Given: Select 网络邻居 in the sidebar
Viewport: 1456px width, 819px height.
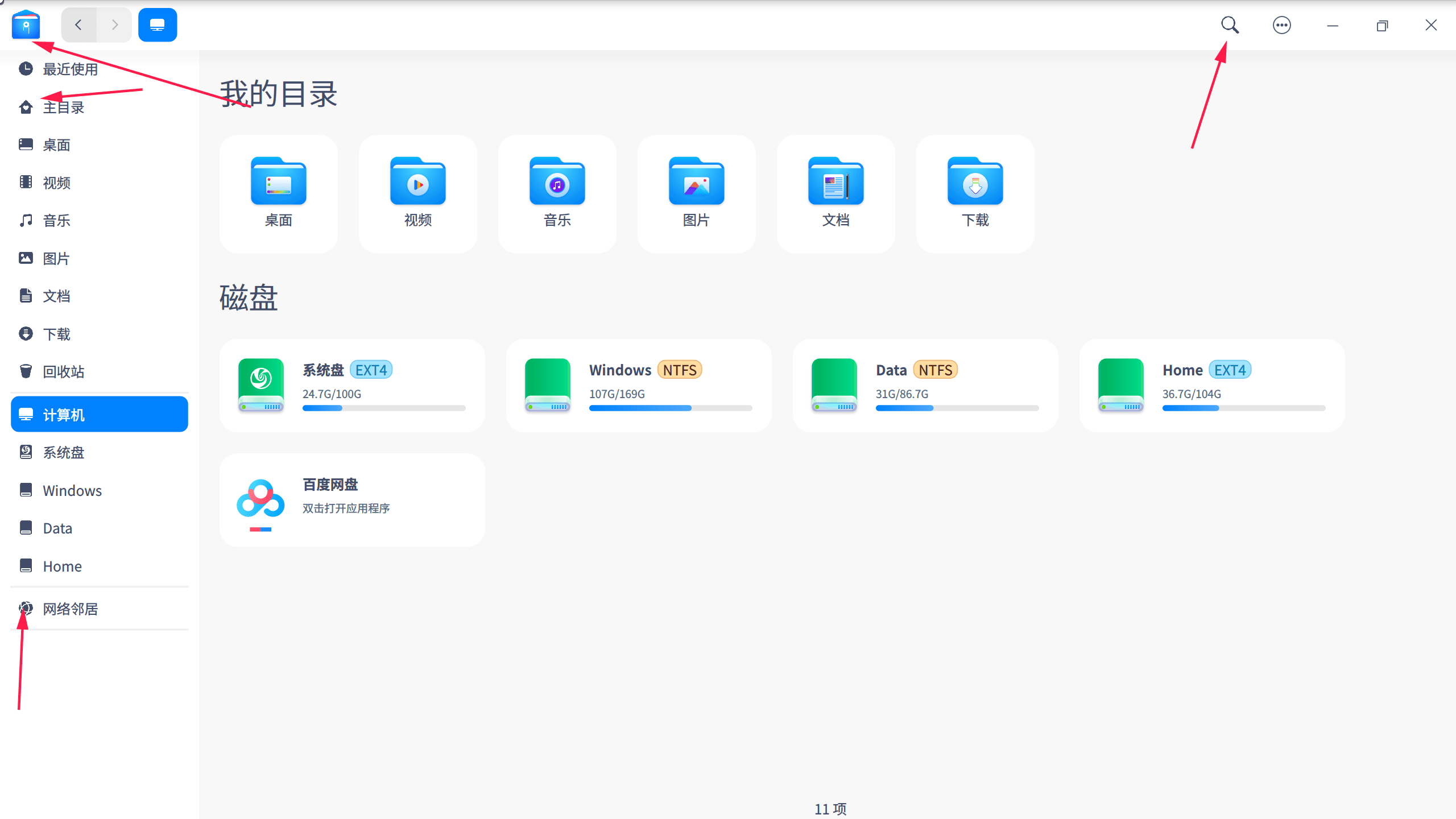Looking at the screenshot, I should click(70, 609).
